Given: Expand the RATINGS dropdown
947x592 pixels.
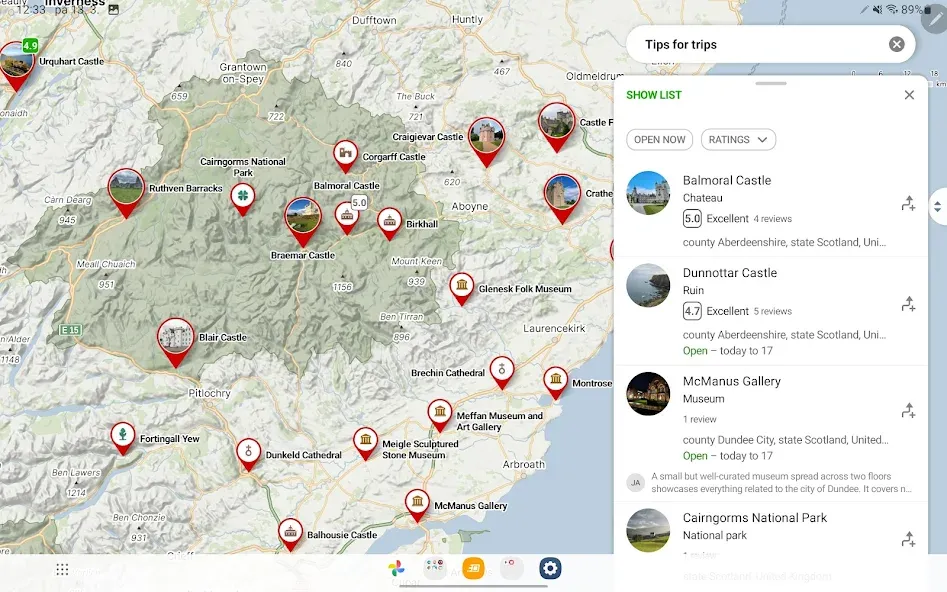Looking at the screenshot, I should click(738, 140).
